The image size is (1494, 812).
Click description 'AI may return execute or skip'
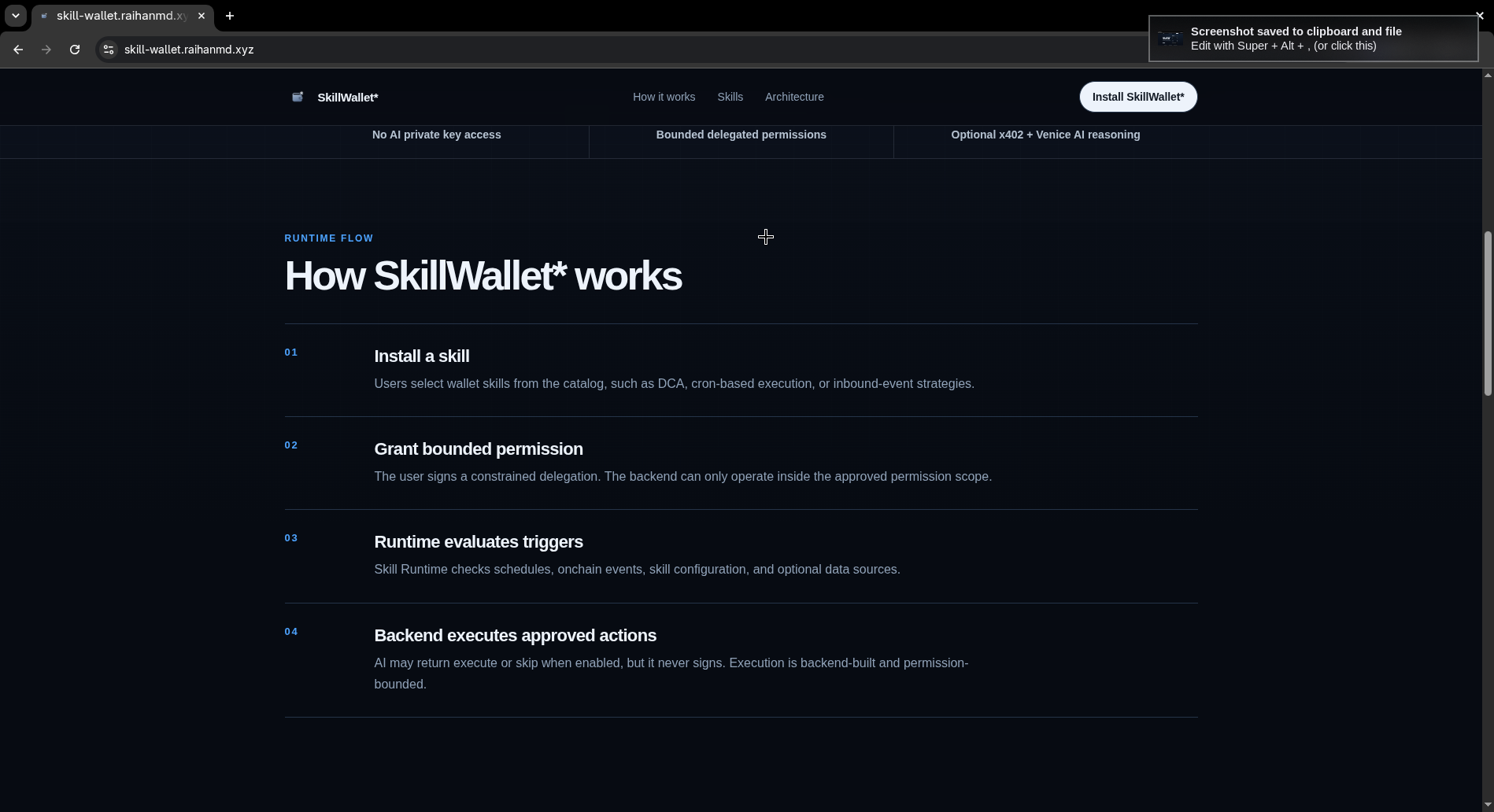(671, 674)
